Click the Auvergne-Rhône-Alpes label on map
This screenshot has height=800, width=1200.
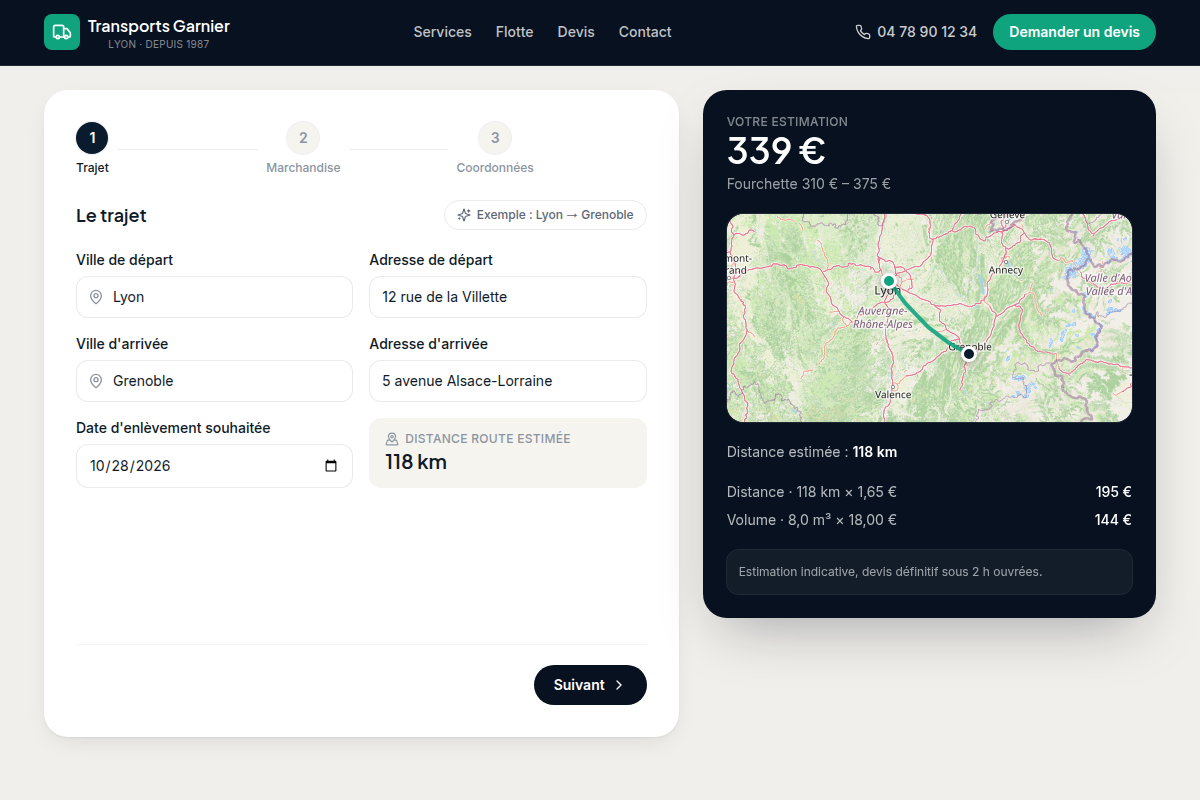(885, 318)
